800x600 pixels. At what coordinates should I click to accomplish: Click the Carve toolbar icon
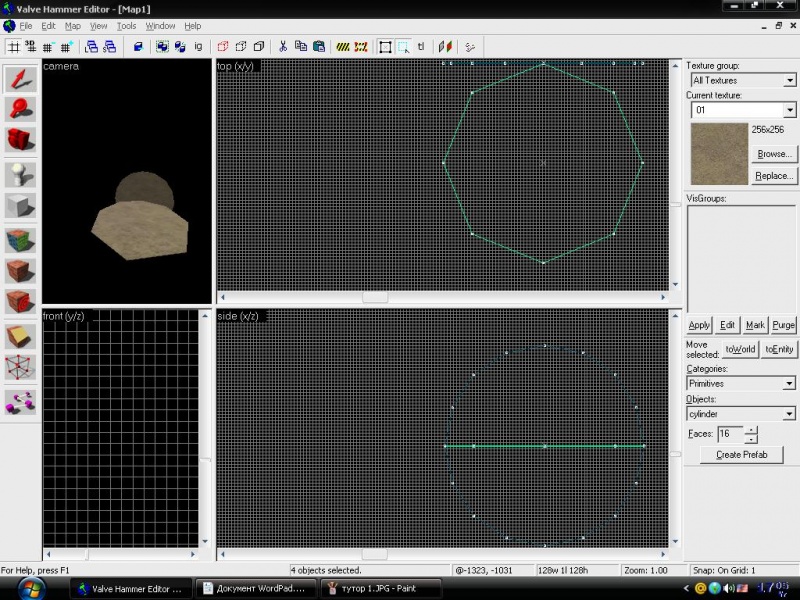click(138, 47)
